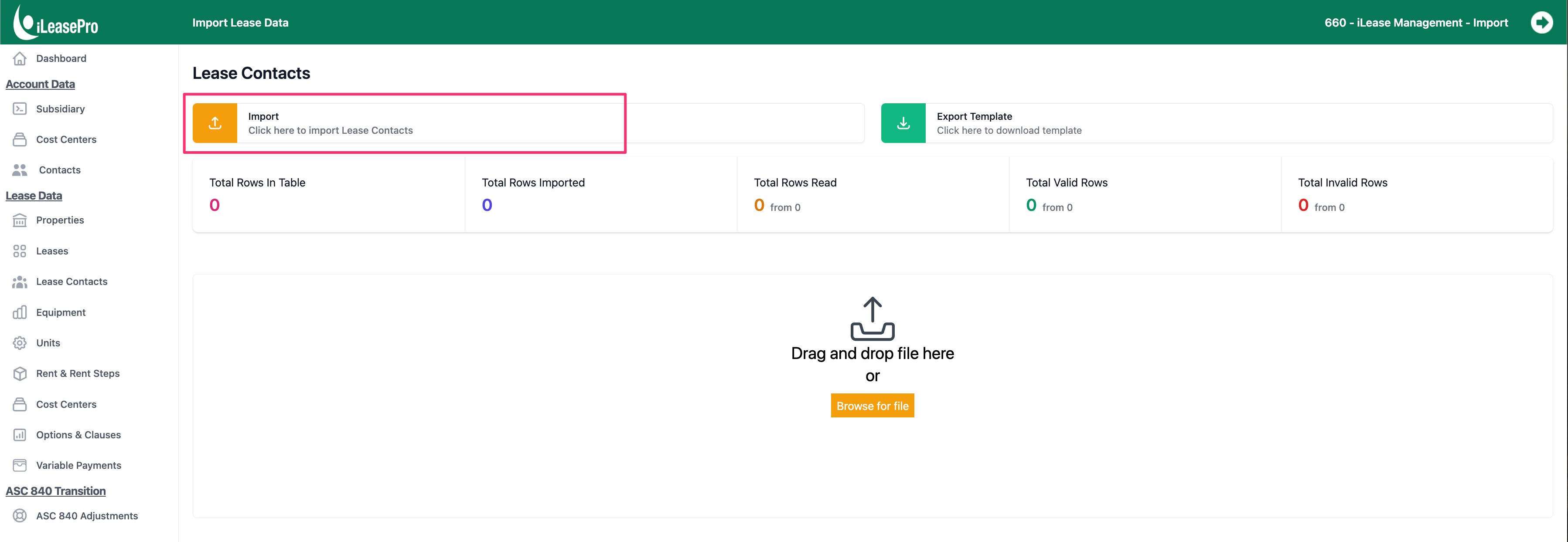Open the Equipment menu item
This screenshot has width=1568, height=542.
click(60, 312)
